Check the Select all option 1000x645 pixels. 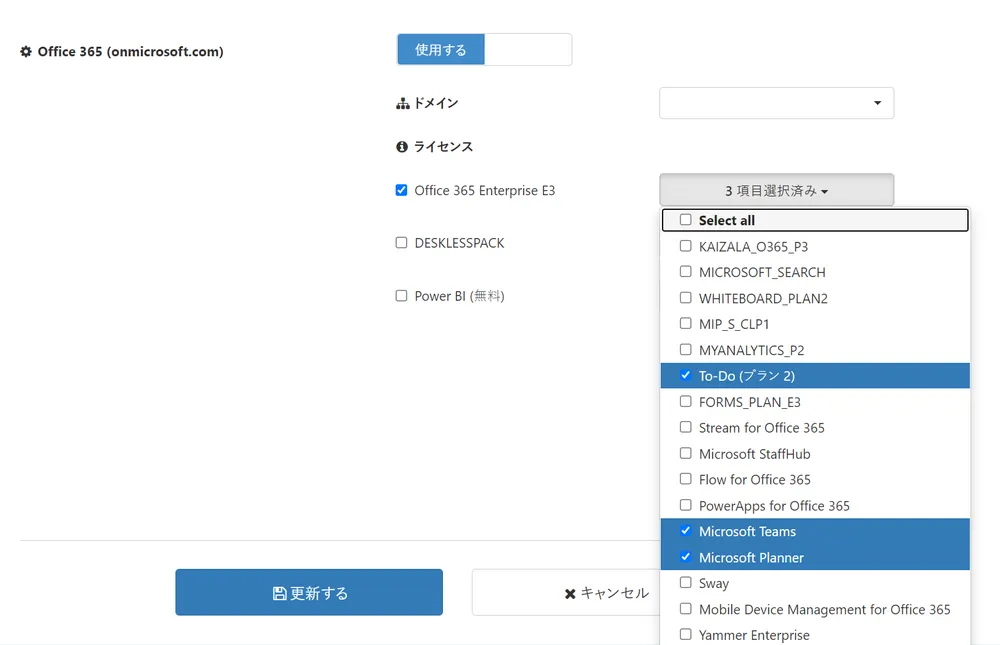click(x=686, y=220)
